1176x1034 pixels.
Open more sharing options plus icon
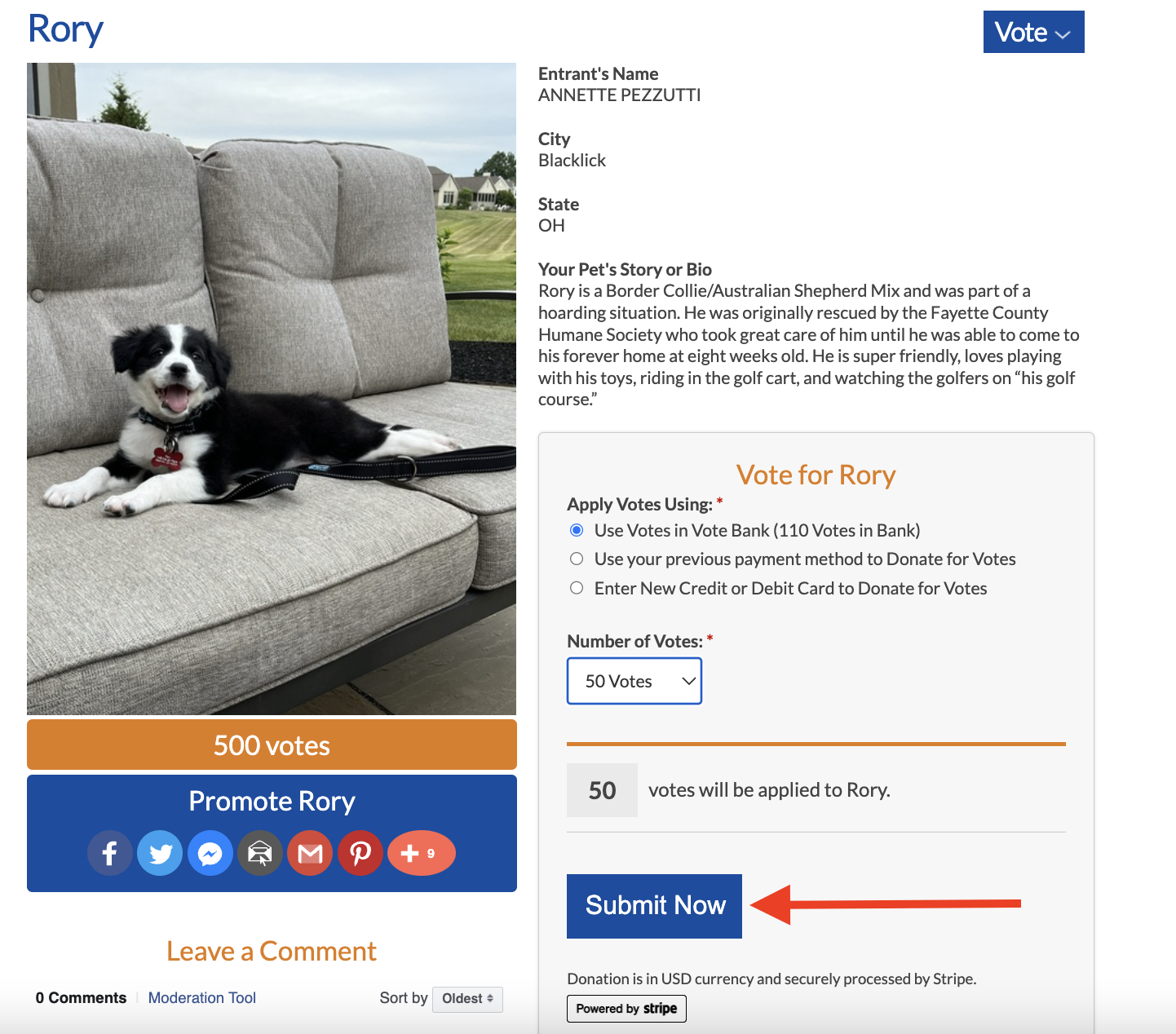(x=420, y=853)
